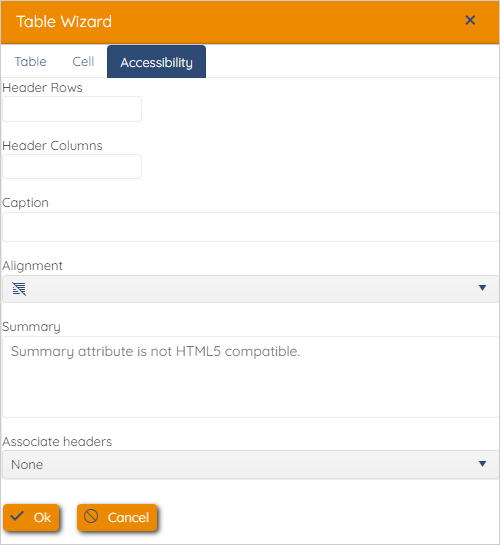
Task: Focus the Header Rows input field
Action: 72,109
